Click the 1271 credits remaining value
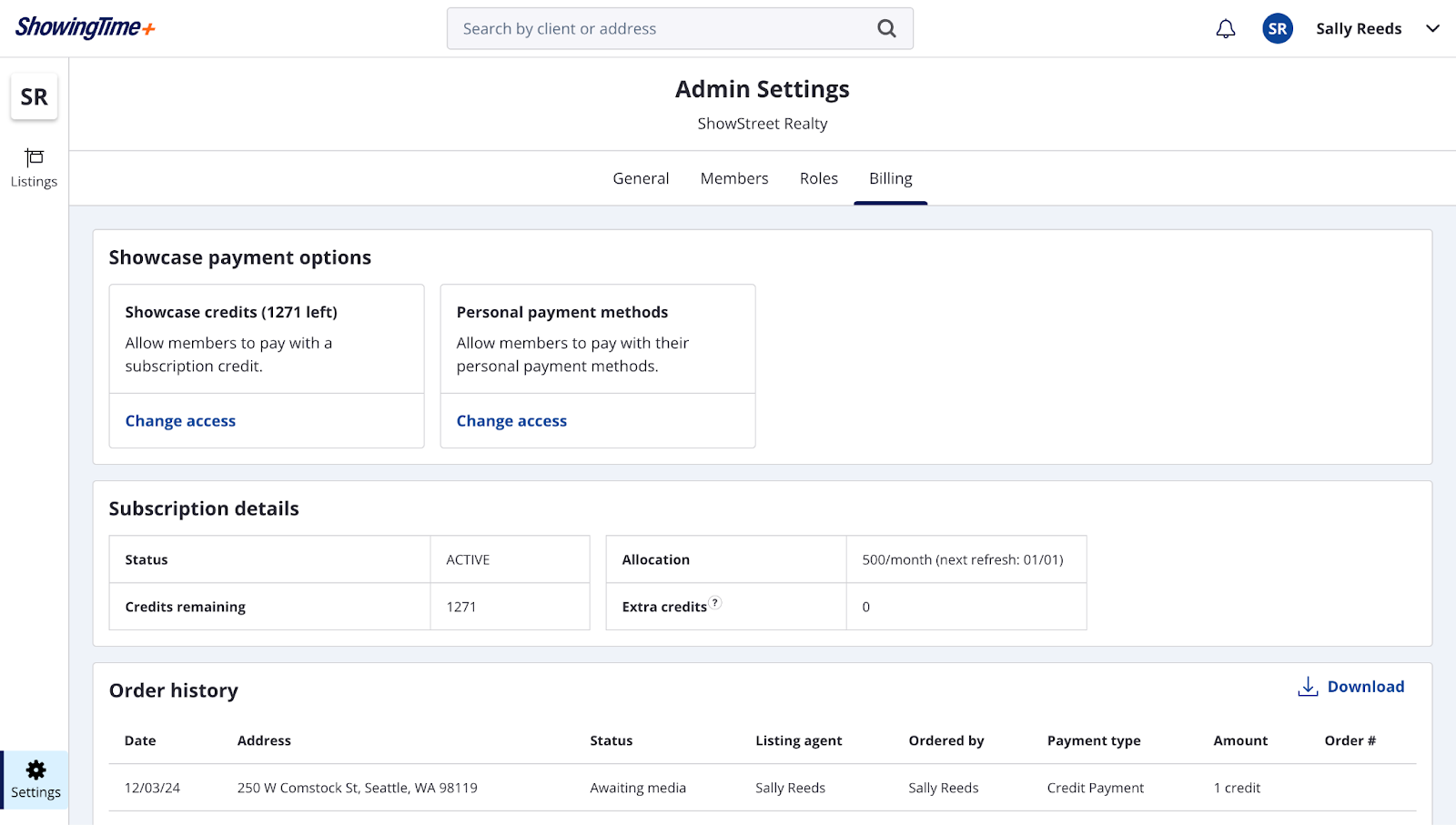 (x=461, y=607)
